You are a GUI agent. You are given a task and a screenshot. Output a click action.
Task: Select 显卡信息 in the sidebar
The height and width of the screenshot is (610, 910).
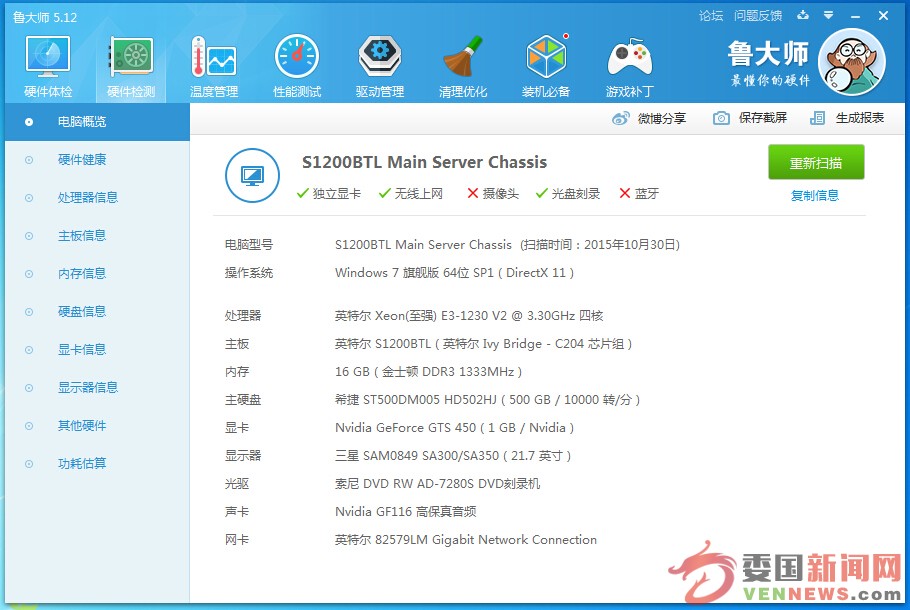click(98, 350)
